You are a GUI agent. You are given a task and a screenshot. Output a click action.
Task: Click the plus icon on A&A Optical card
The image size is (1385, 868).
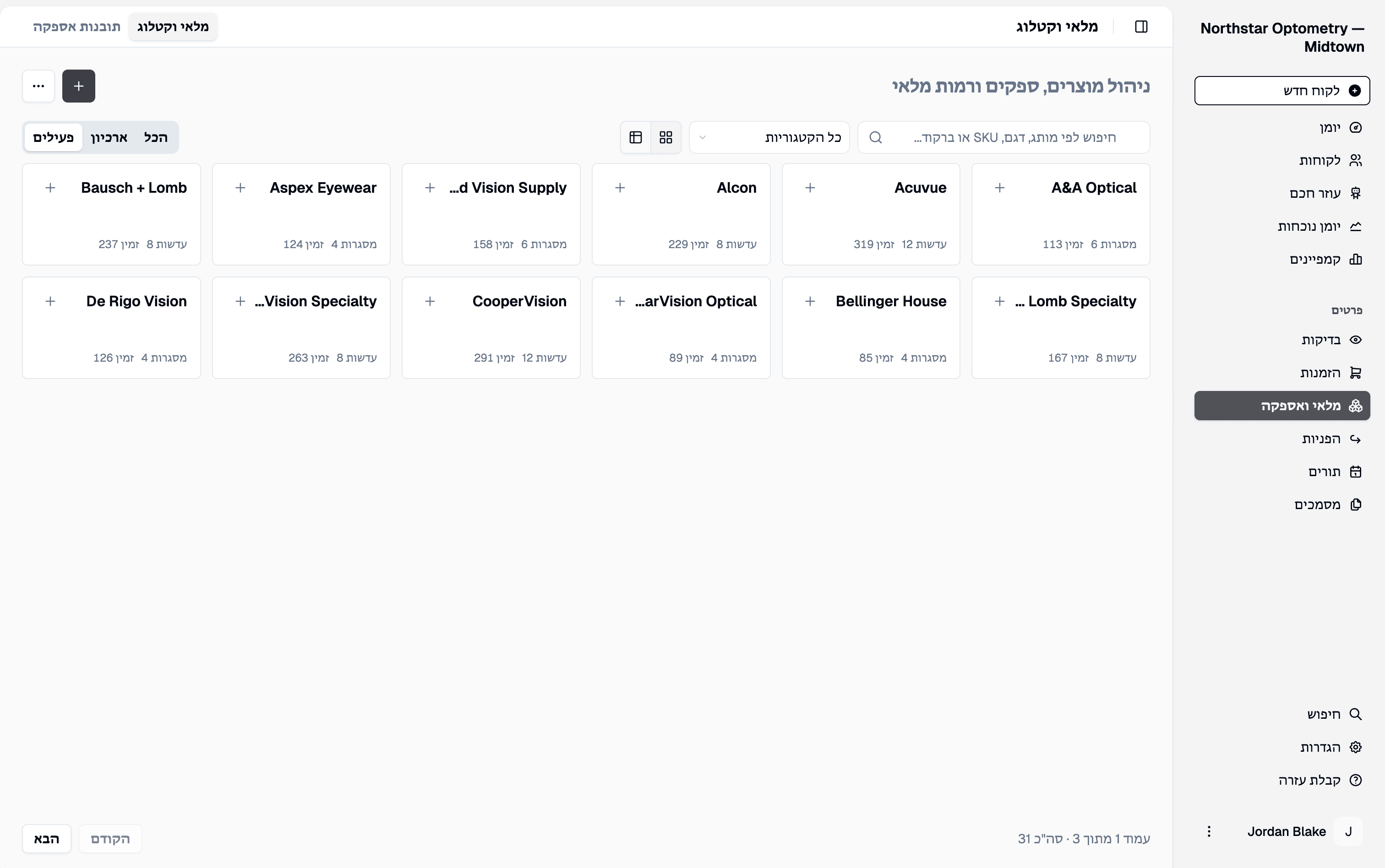(1000, 188)
